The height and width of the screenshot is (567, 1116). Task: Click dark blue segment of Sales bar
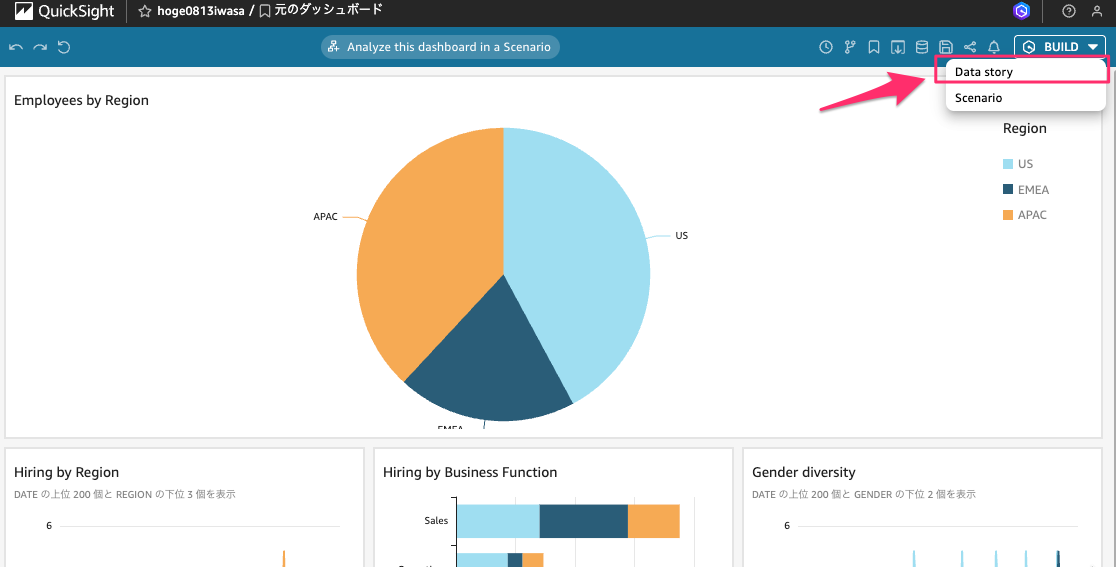(x=584, y=521)
